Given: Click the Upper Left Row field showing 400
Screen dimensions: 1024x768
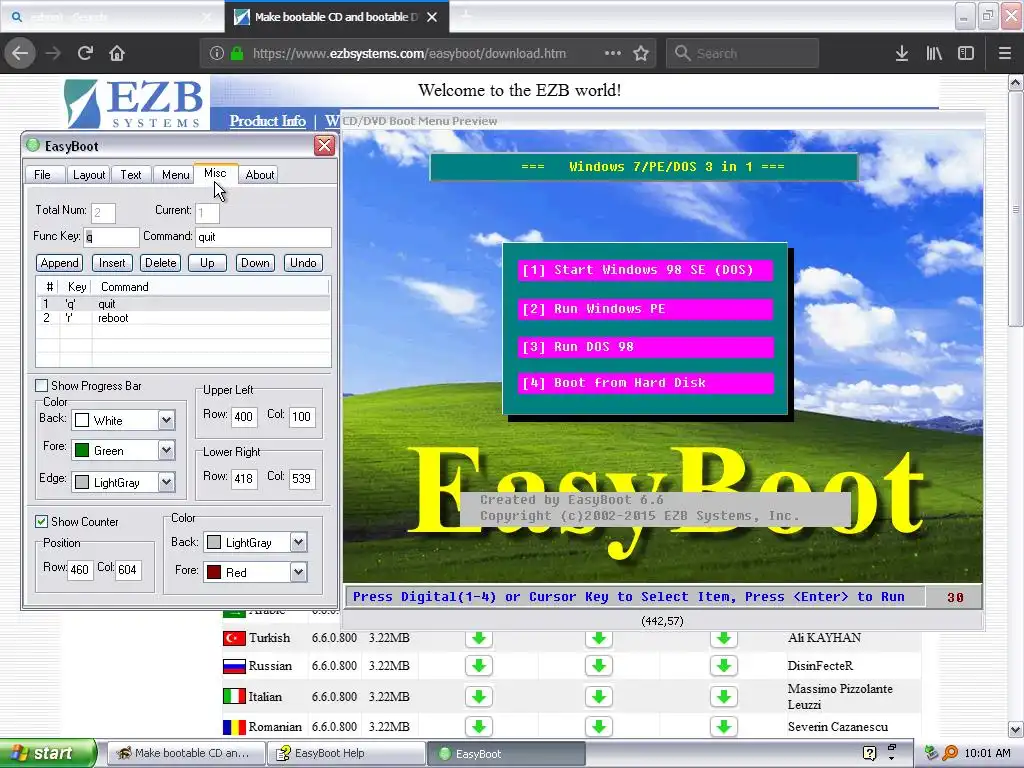Looking at the screenshot, I should pos(244,417).
